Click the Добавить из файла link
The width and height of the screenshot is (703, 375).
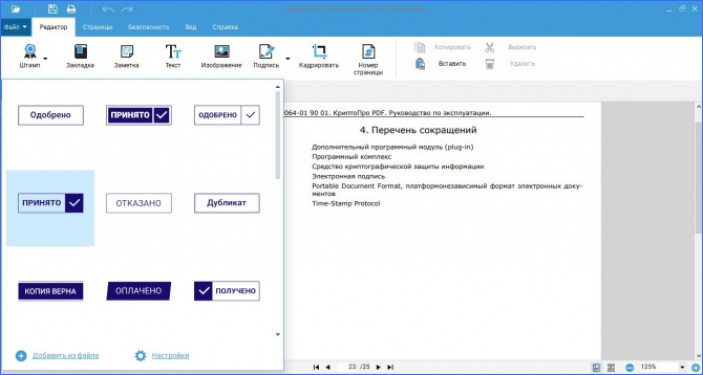65,356
